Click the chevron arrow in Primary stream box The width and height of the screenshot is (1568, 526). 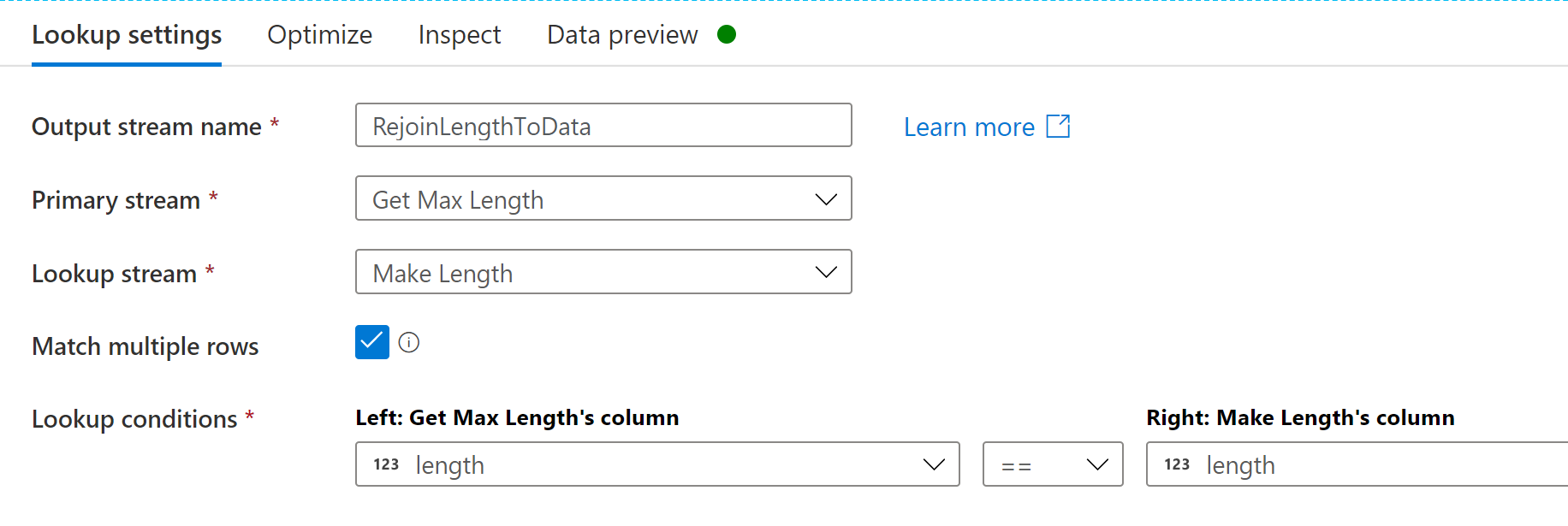click(x=826, y=199)
